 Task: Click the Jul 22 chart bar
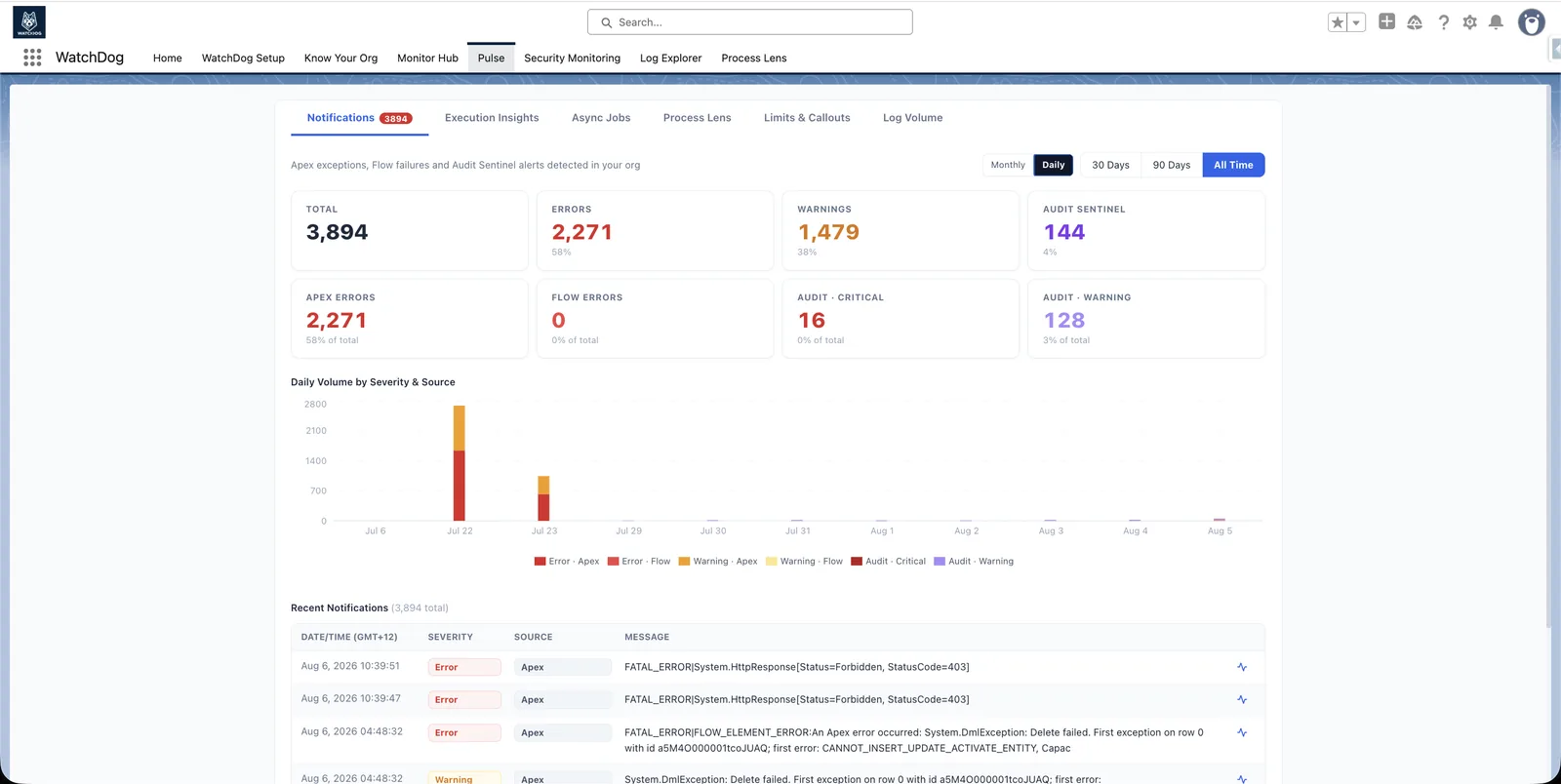tap(460, 463)
